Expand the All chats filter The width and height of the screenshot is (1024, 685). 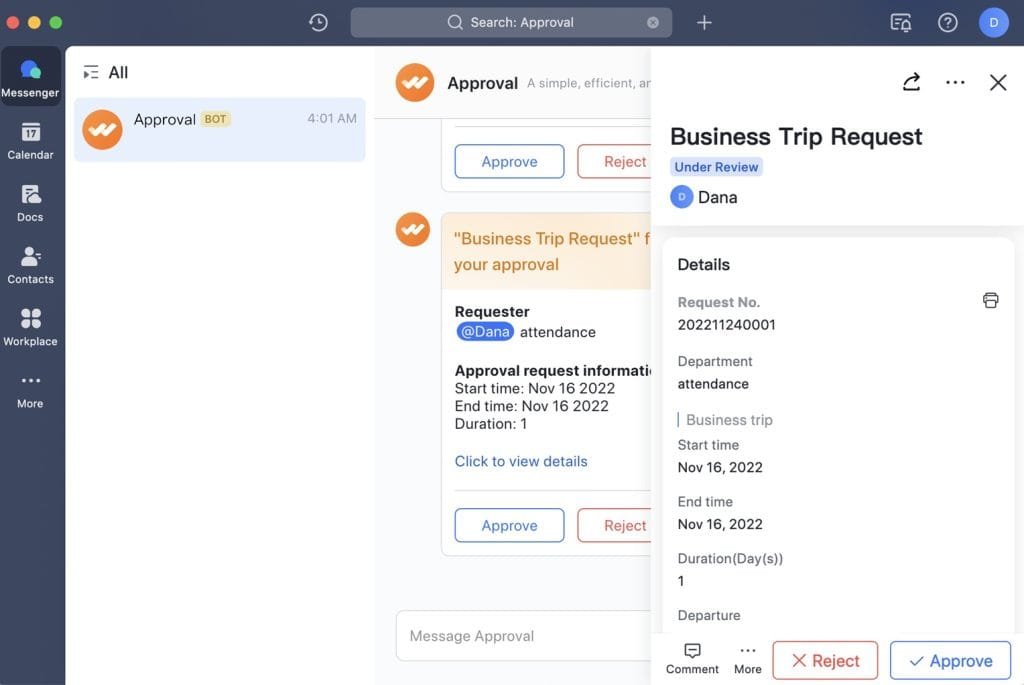(106, 72)
